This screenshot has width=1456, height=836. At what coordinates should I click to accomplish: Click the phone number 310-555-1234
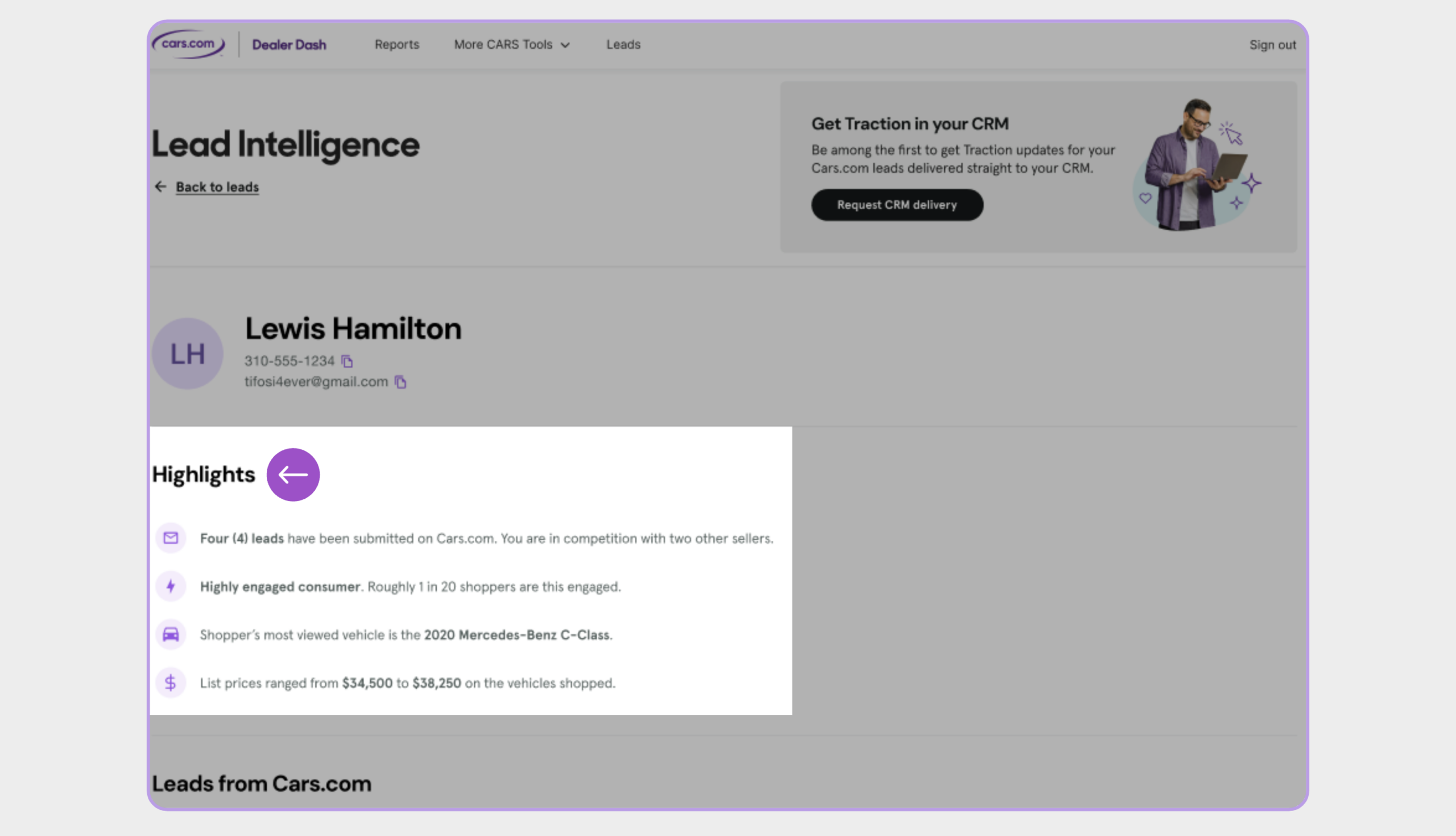coord(289,361)
